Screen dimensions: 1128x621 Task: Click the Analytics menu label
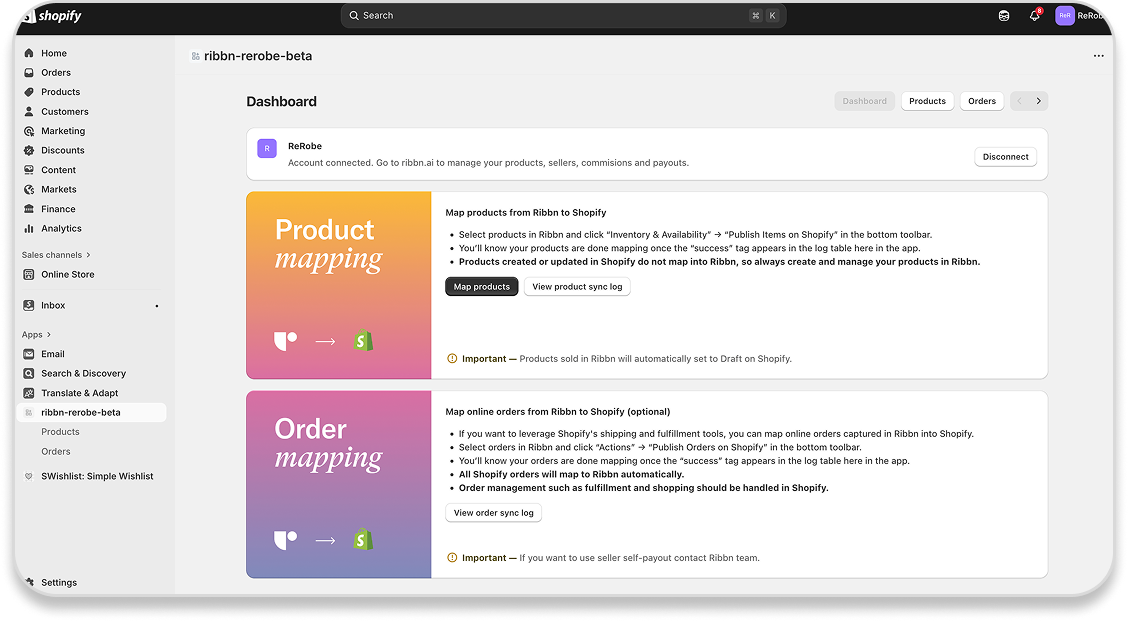coord(61,228)
